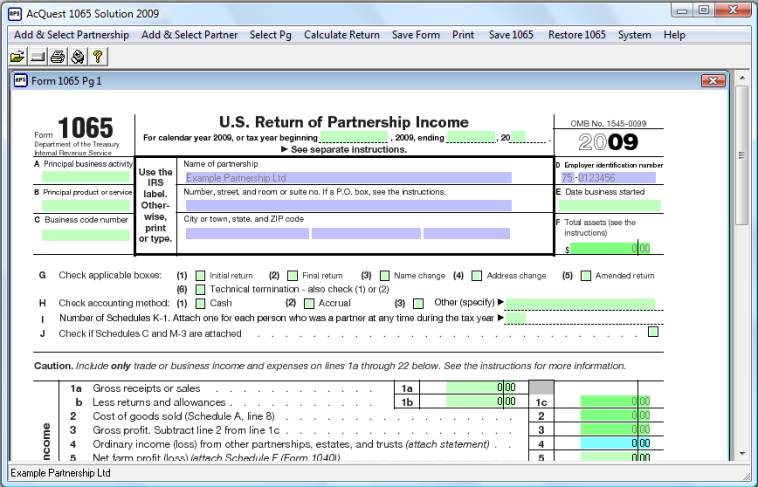Click the vertical scrollbar down arrow
This screenshot has height=487, width=758.
[742, 454]
